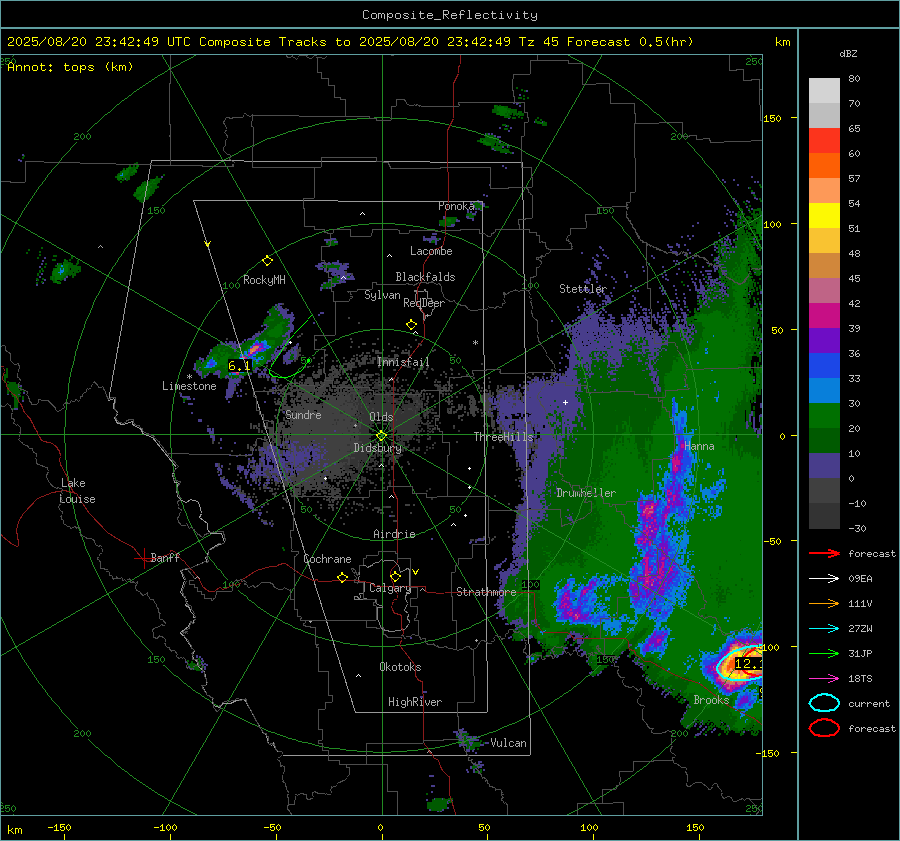Click the Okotoks label
900x841 pixels.
click(x=400, y=667)
